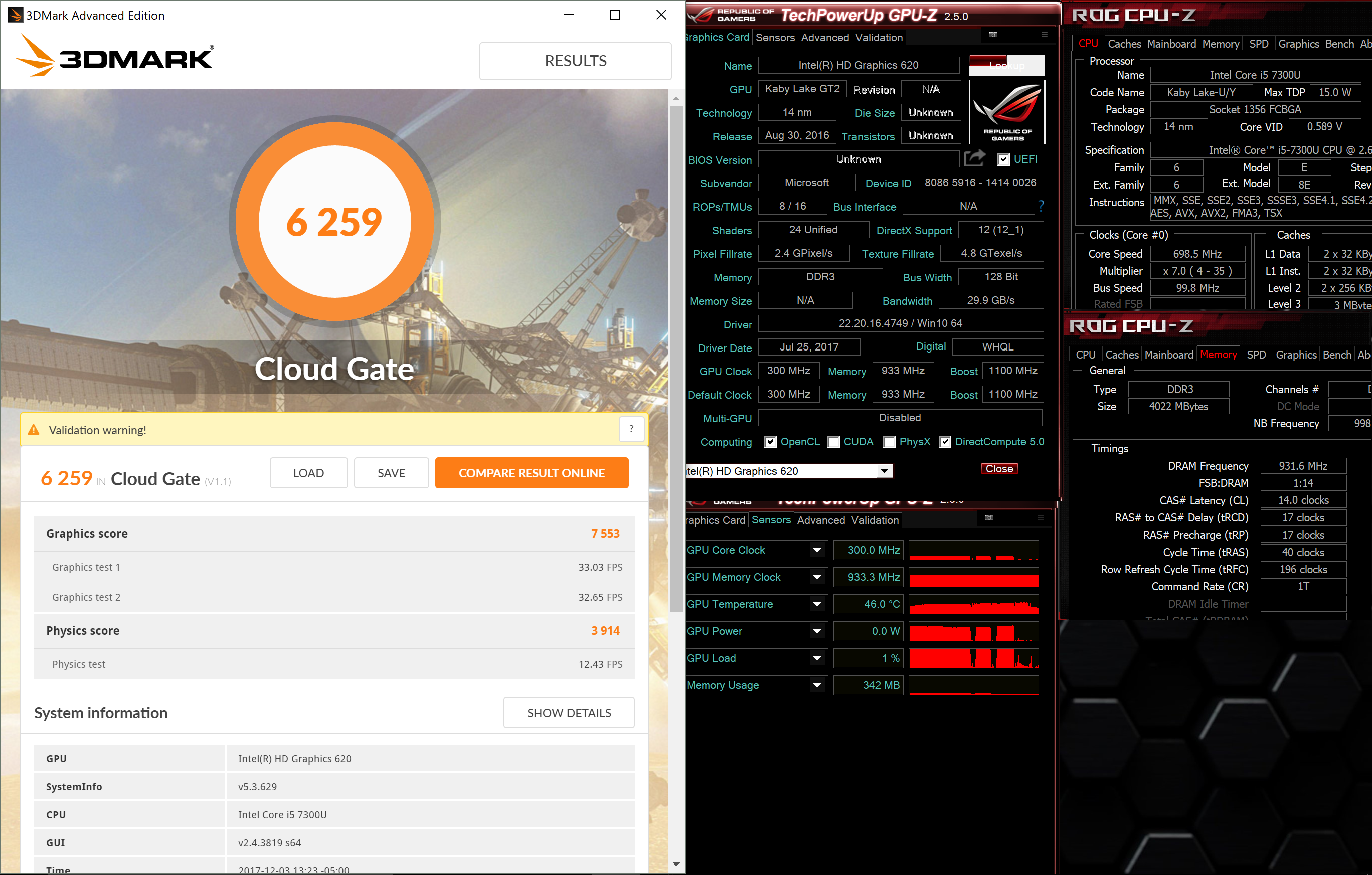
Task: Click the GPU Name field in GPU-Z
Action: pyautogui.click(x=858, y=65)
